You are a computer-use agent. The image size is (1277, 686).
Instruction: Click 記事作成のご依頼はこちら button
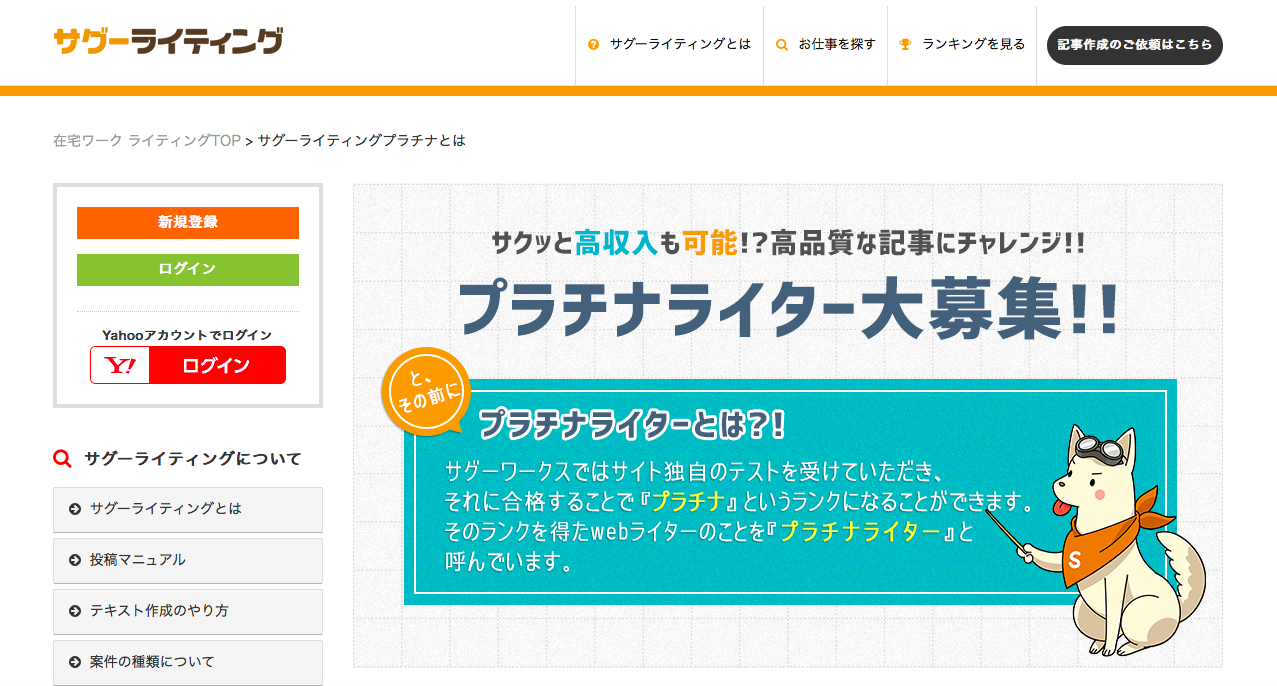point(1135,45)
